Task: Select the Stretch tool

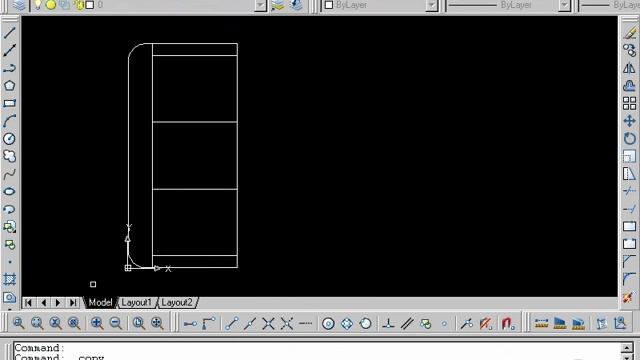Action: pyautogui.click(x=629, y=174)
